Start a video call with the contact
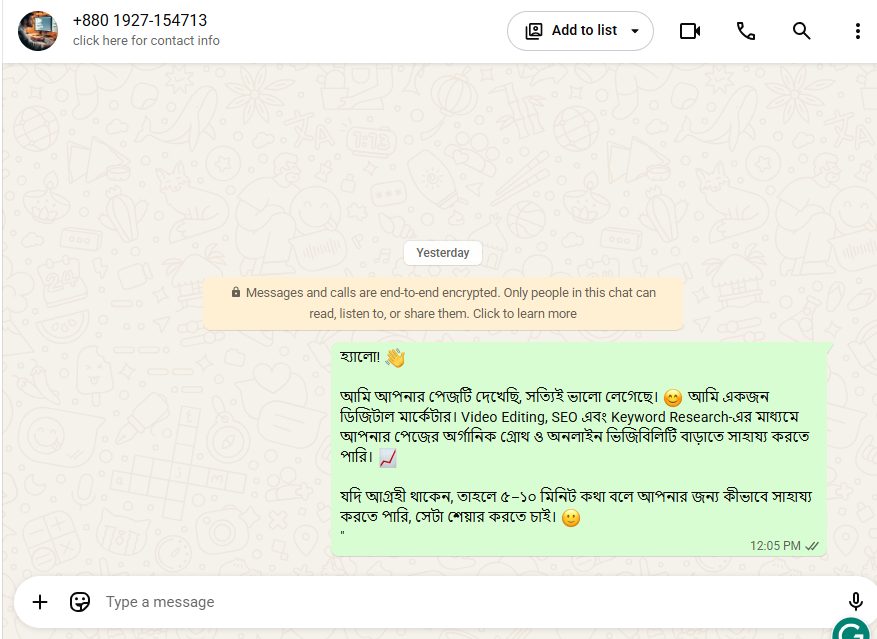The width and height of the screenshot is (877, 639). [690, 31]
